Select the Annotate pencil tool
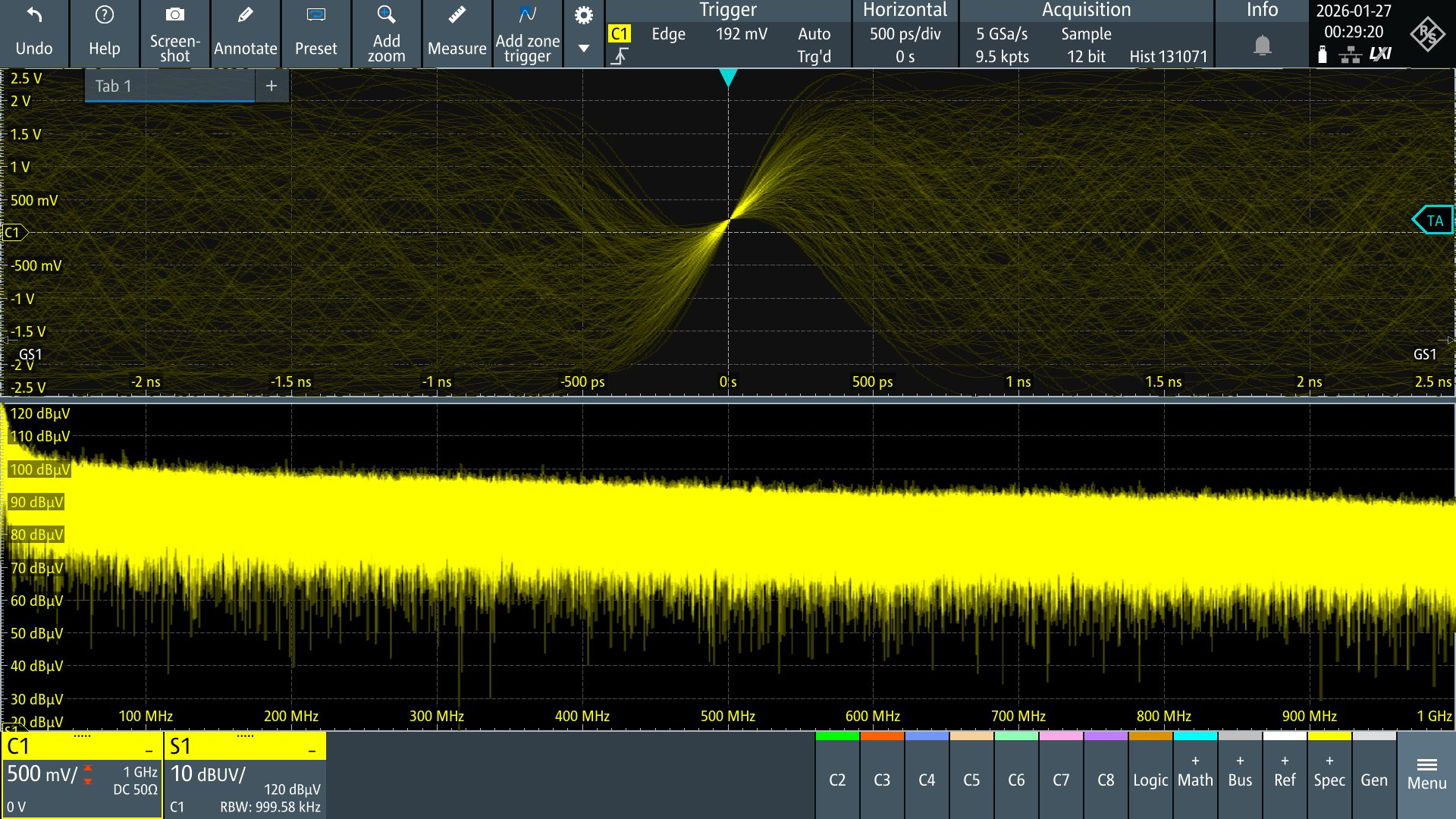This screenshot has height=819, width=1456. 245,15
